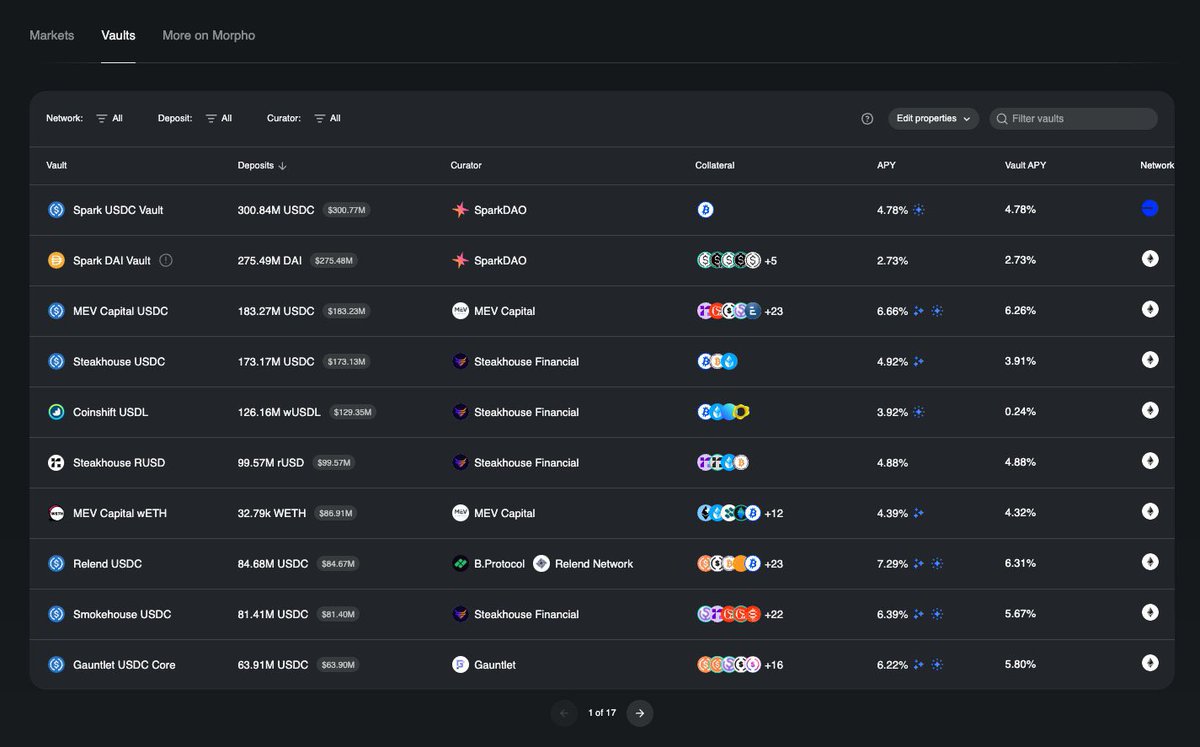1200x747 pixels.
Task: Open the Coinshift USDL vault name
Action: tap(110, 412)
